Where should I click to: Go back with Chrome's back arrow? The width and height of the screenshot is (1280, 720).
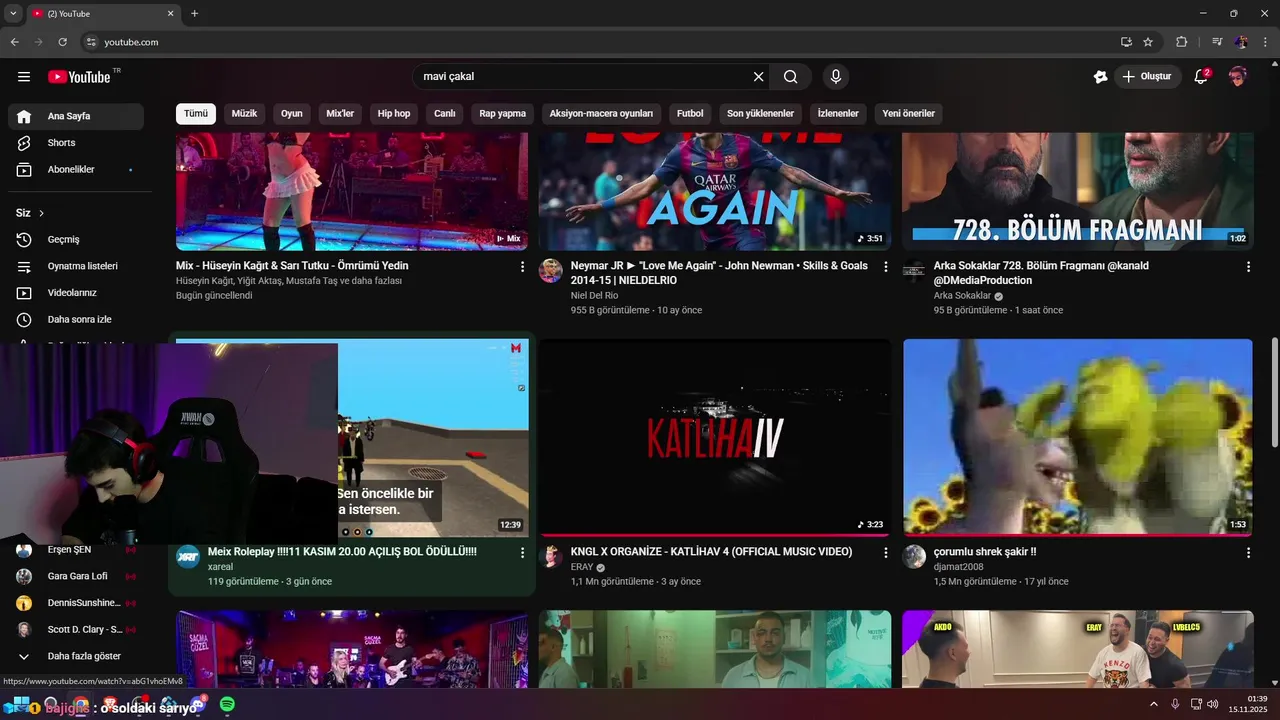[14, 42]
